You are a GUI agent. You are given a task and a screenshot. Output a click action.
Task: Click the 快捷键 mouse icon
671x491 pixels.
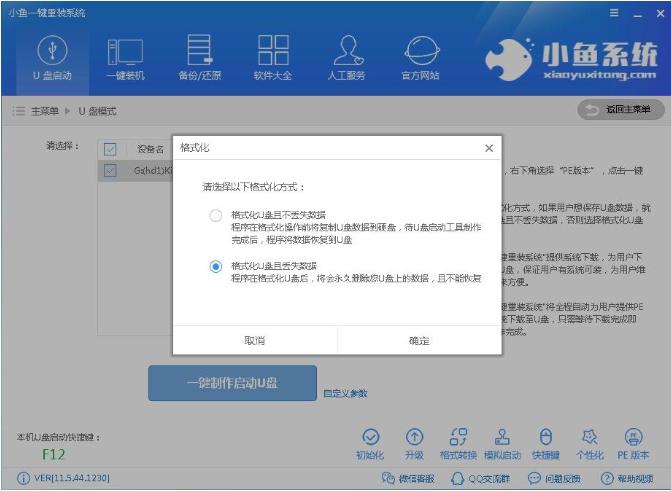(546, 437)
